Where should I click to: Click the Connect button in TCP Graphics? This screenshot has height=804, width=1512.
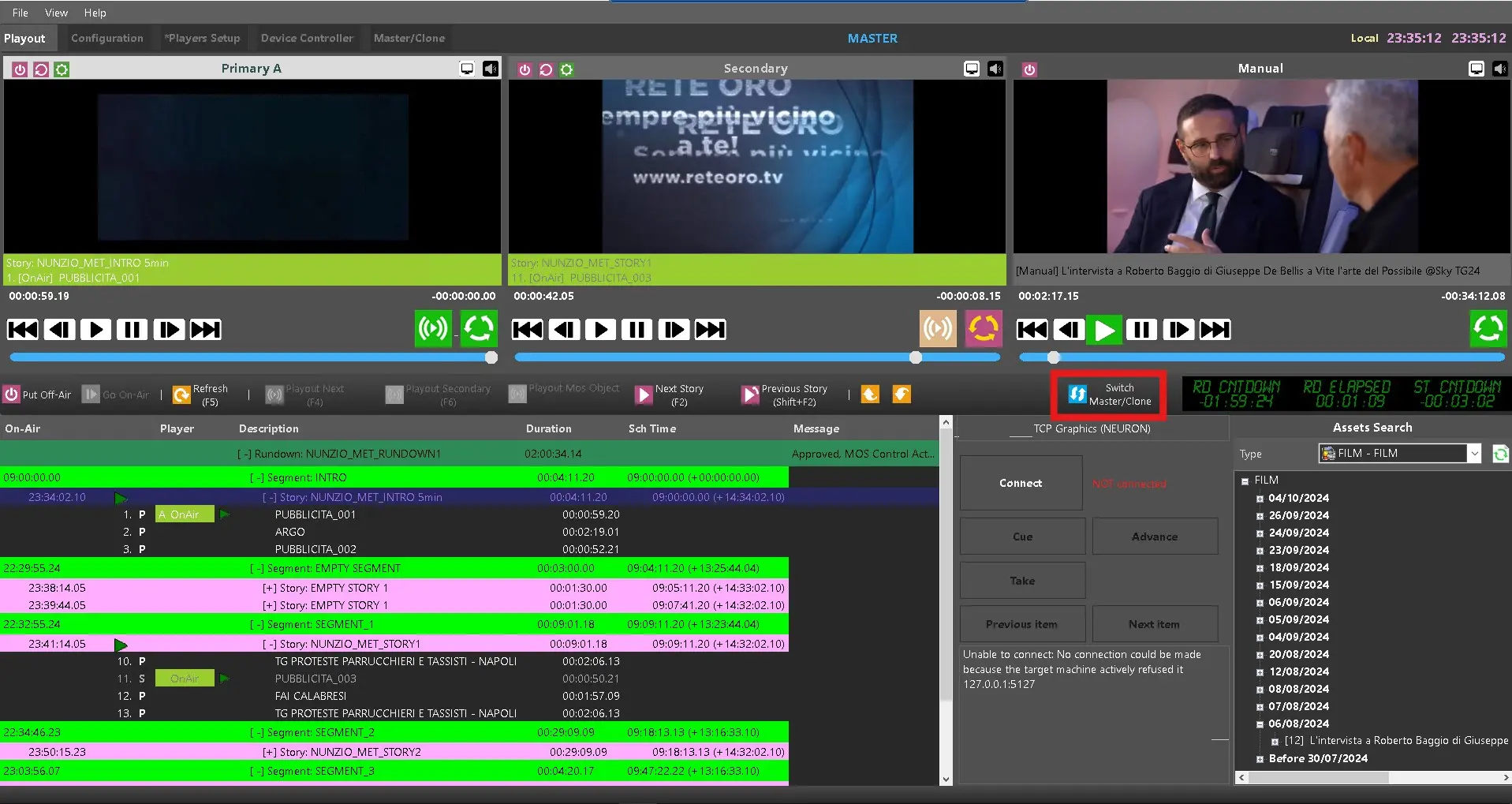click(x=1021, y=483)
